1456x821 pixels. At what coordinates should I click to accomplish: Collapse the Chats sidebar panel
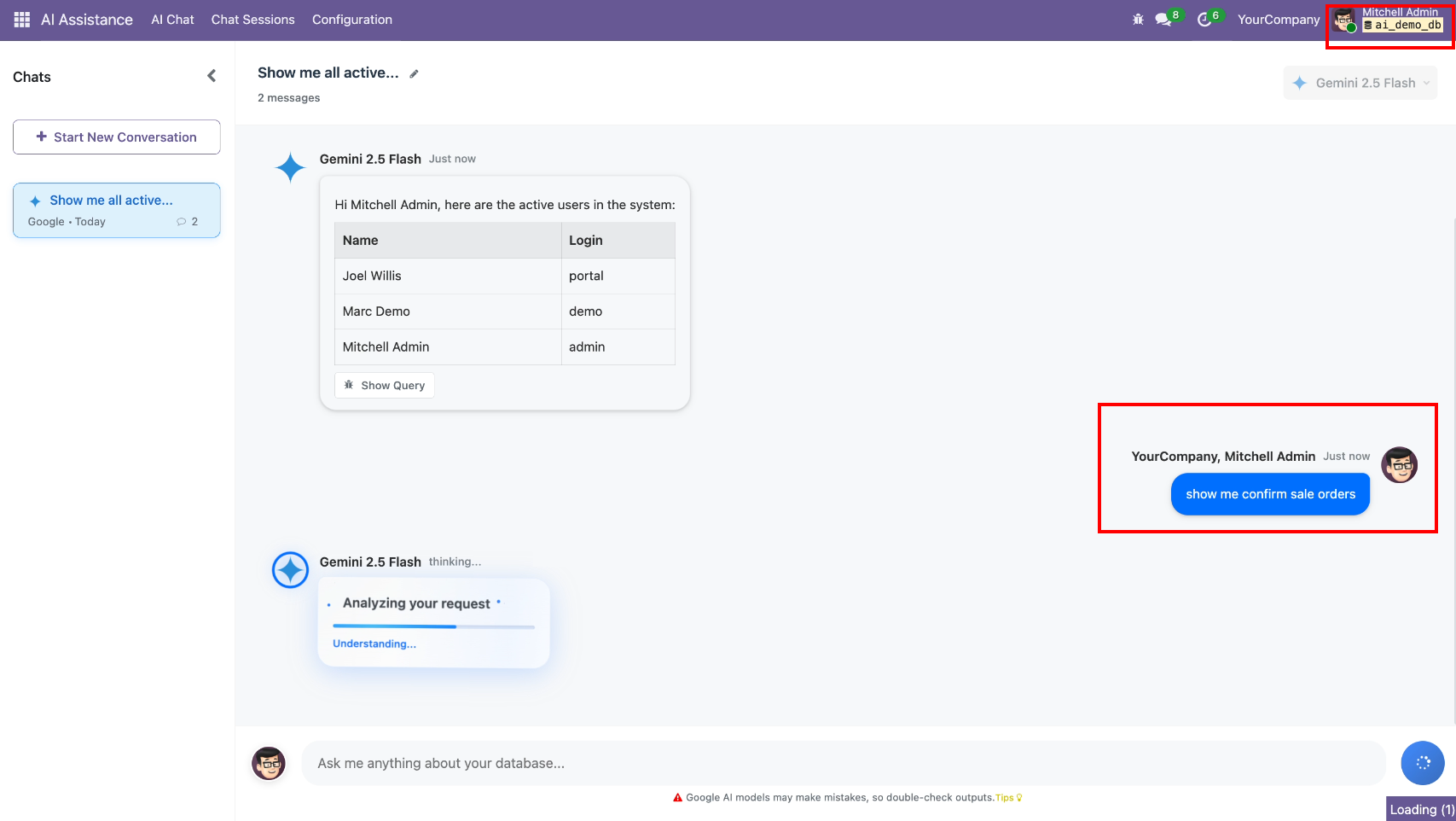tap(212, 76)
